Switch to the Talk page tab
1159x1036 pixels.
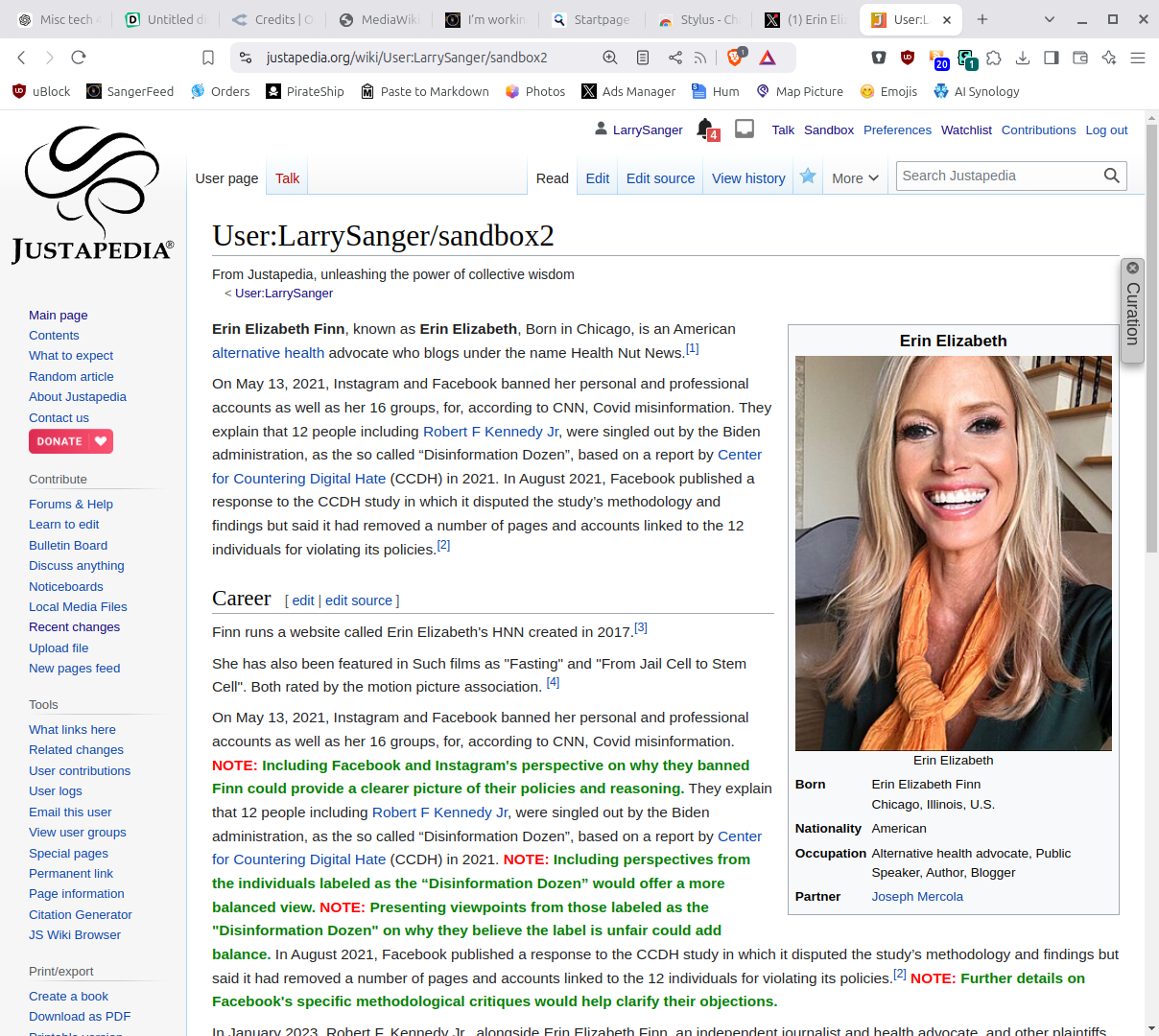pos(287,178)
